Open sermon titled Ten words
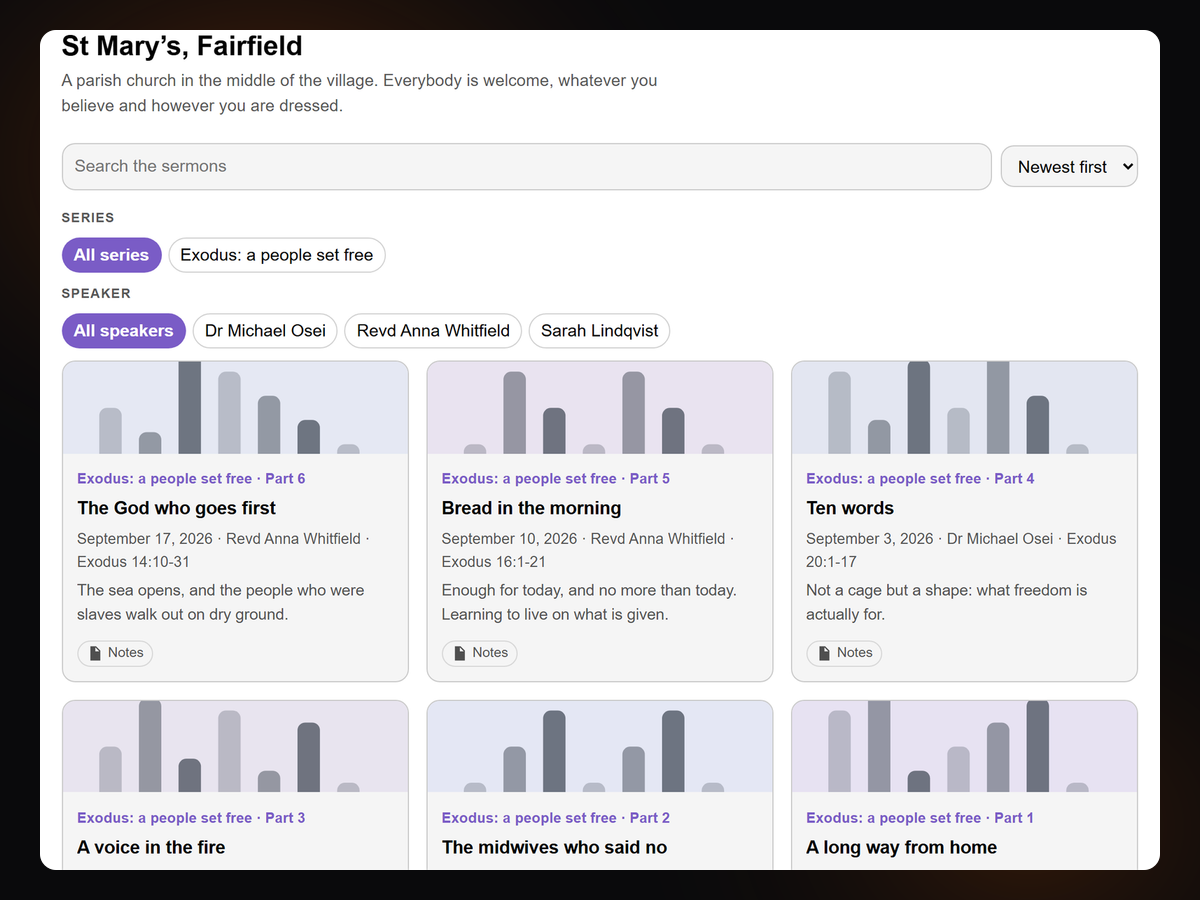 850,508
